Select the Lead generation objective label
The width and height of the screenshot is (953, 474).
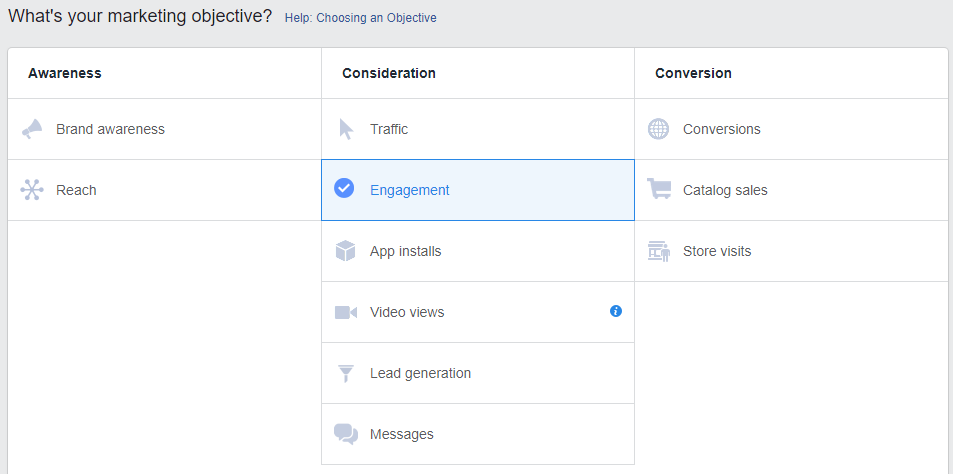click(420, 373)
